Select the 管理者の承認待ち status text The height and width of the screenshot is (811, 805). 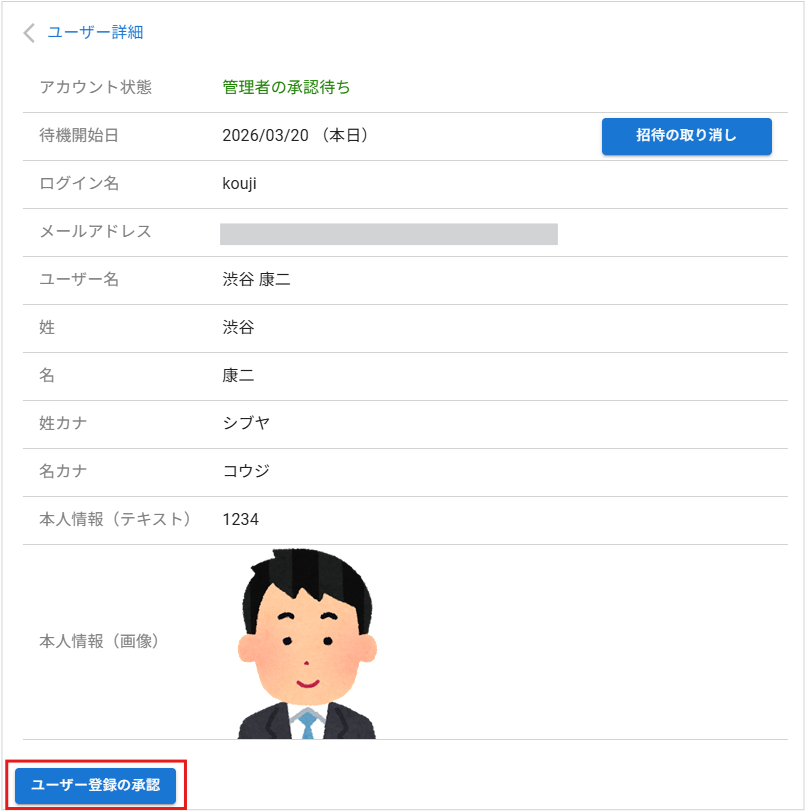pos(286,88)
